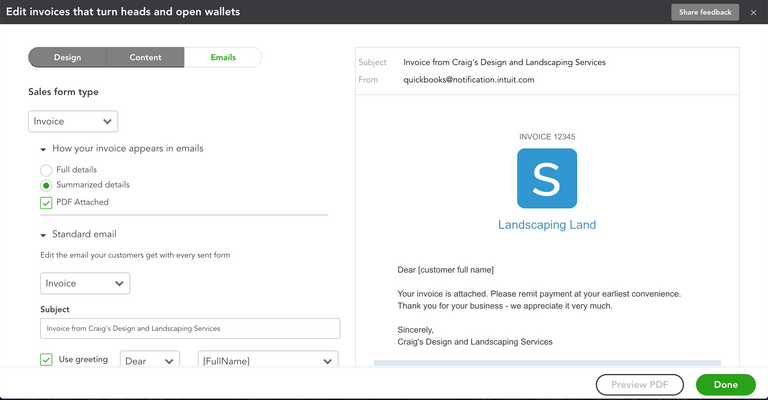The image size is (768, 400).
Task: Click the Share feedback button
Action: [x=705, y=12]
